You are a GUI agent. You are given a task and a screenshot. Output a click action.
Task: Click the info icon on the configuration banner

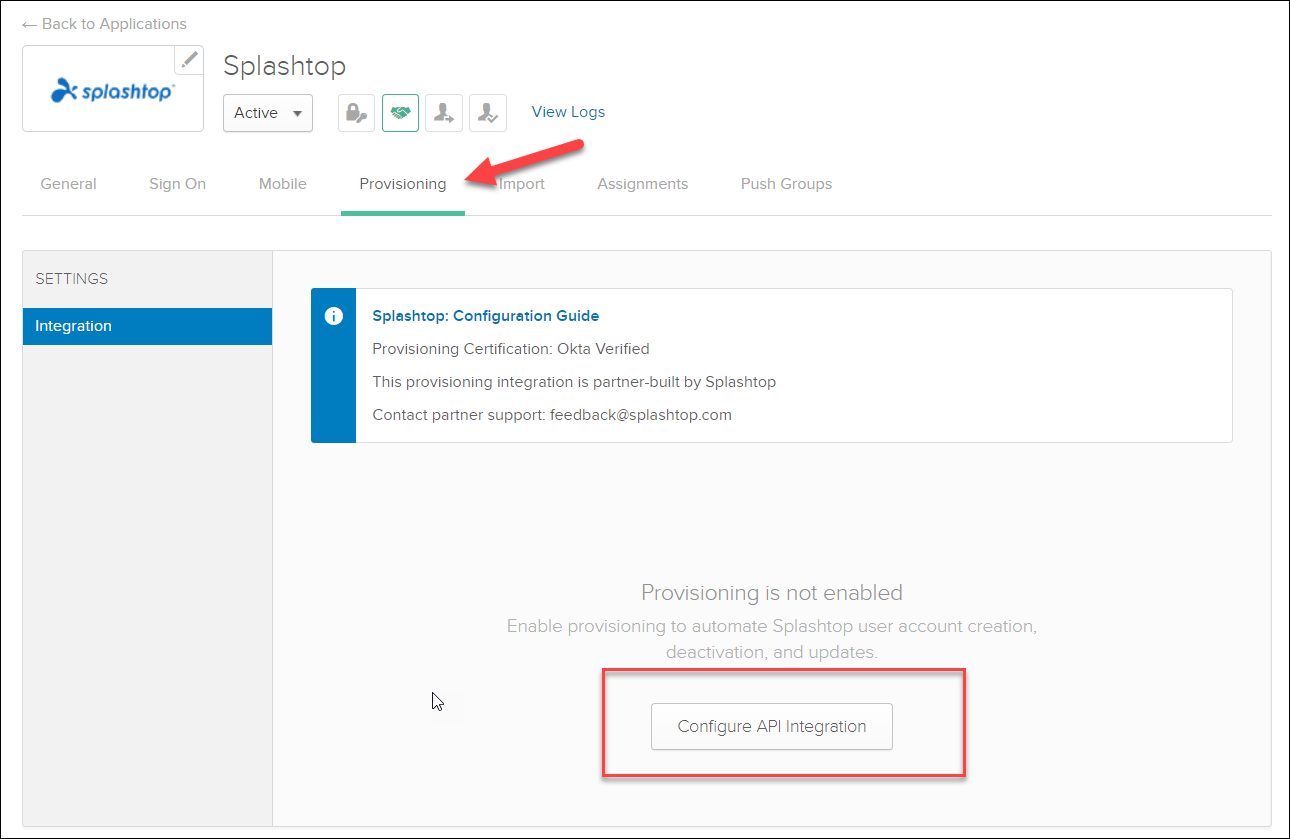[x=333, y=316]
